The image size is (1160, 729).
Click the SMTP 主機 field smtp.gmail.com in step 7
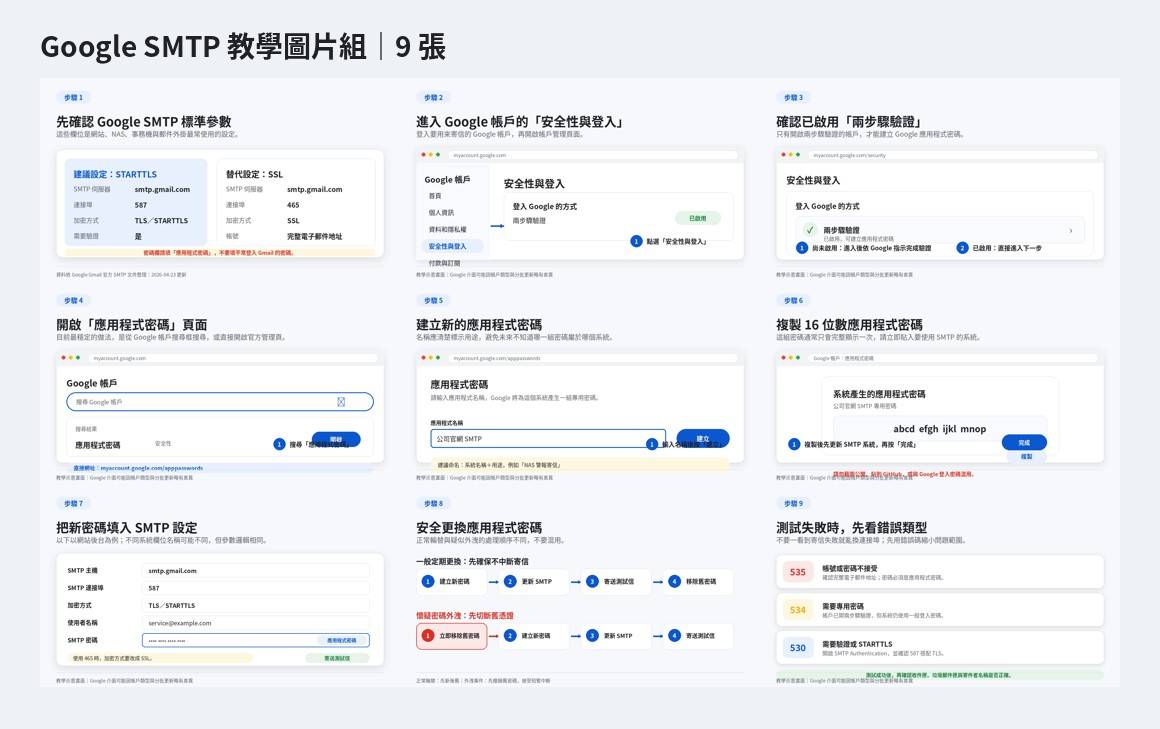[x=255, y=571]
